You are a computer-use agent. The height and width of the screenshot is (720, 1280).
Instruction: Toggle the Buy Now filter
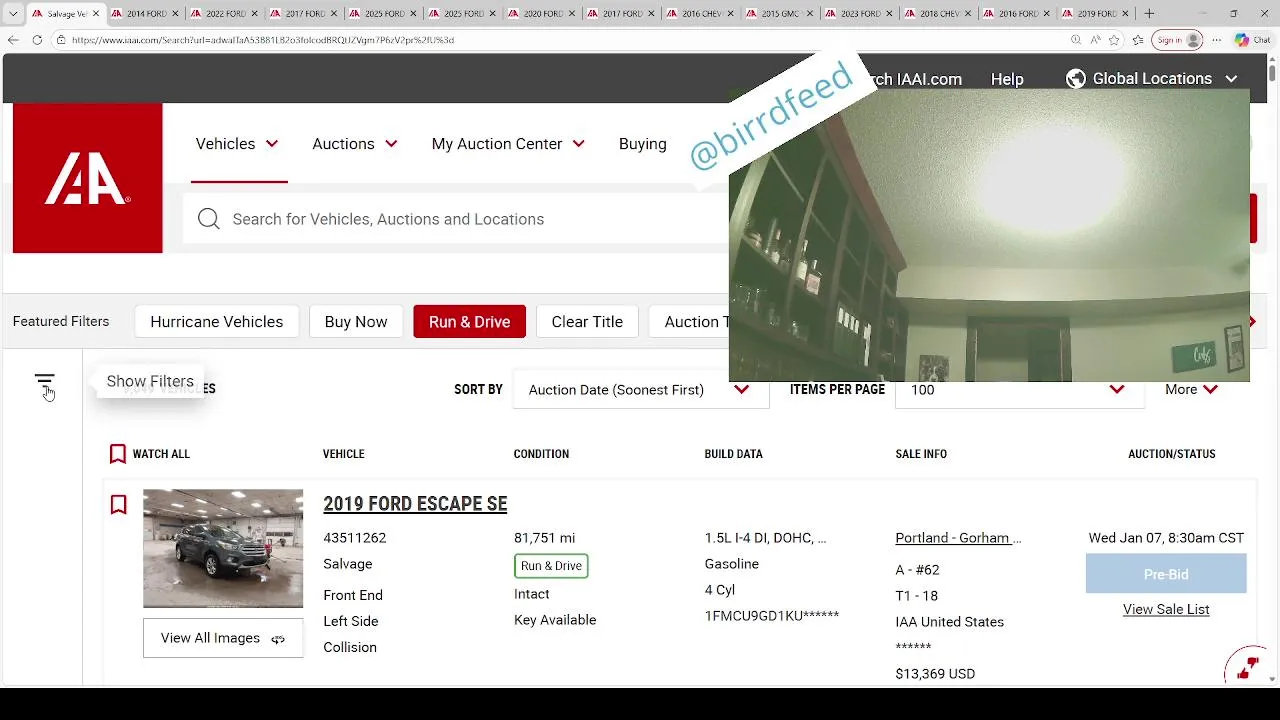tap(356, 322)
